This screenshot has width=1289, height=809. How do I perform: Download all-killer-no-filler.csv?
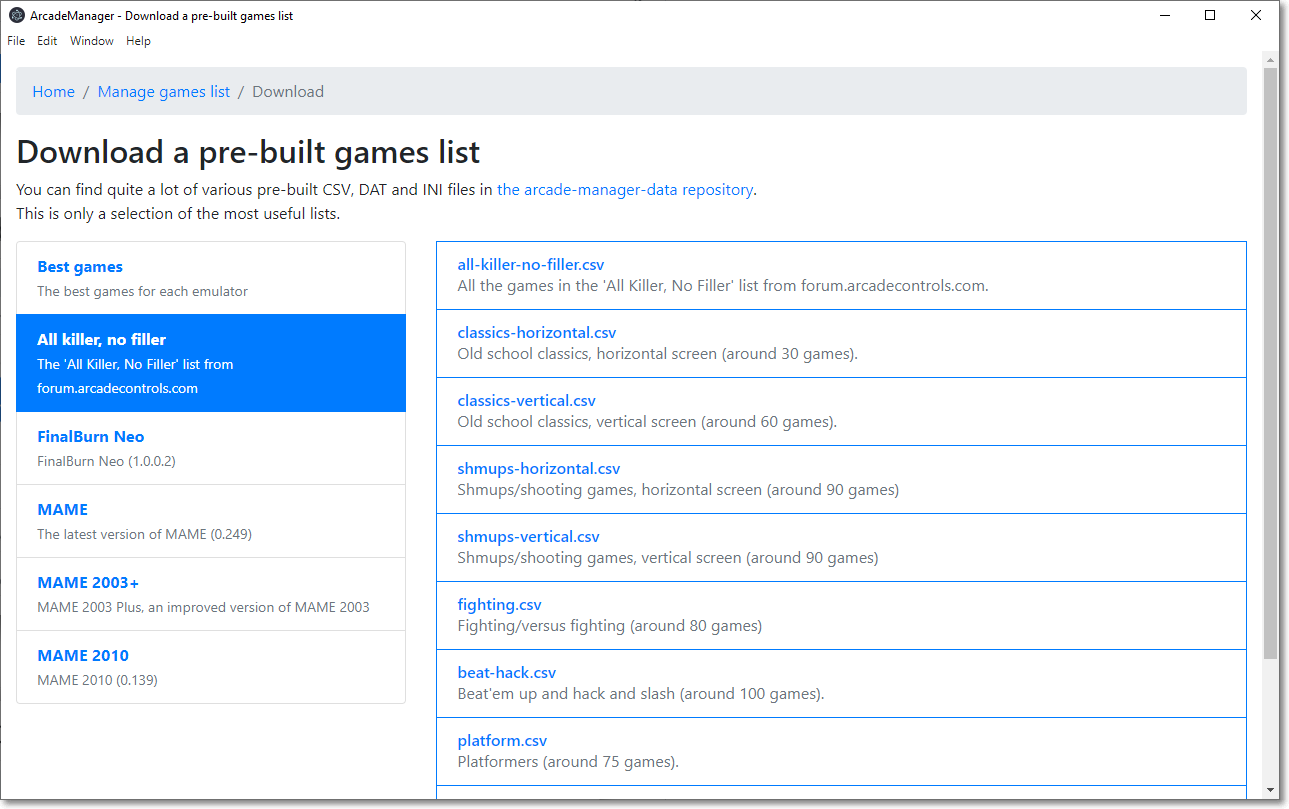point(531,265)
